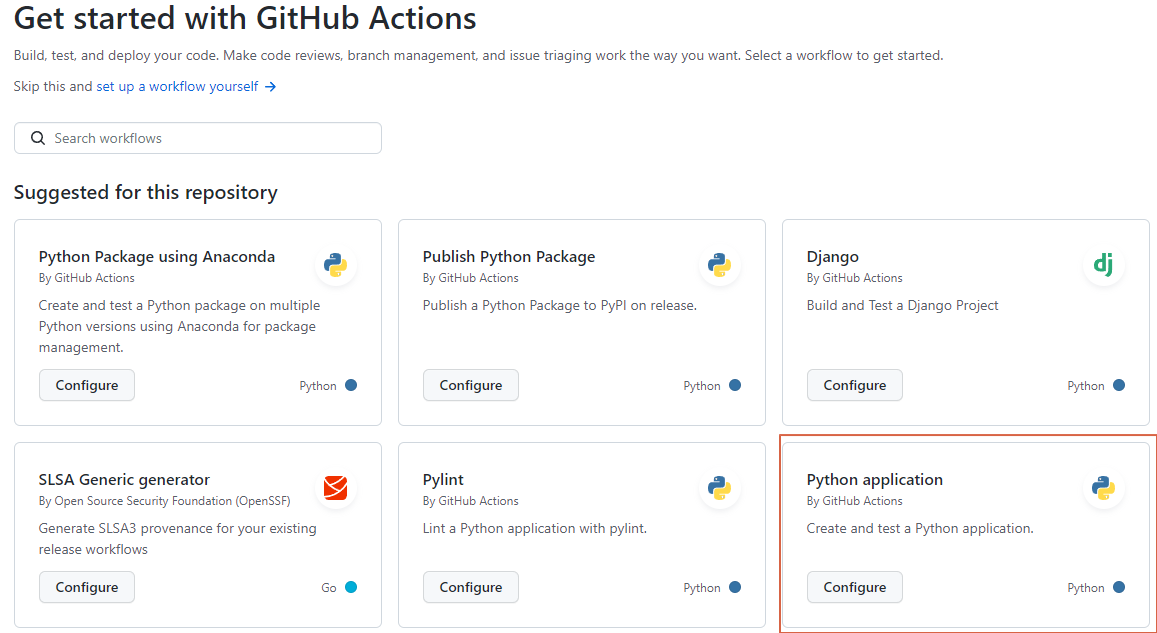Configure the Python application workflow
The height and width of the screenshot is (633, 1157).
[855, 587]
